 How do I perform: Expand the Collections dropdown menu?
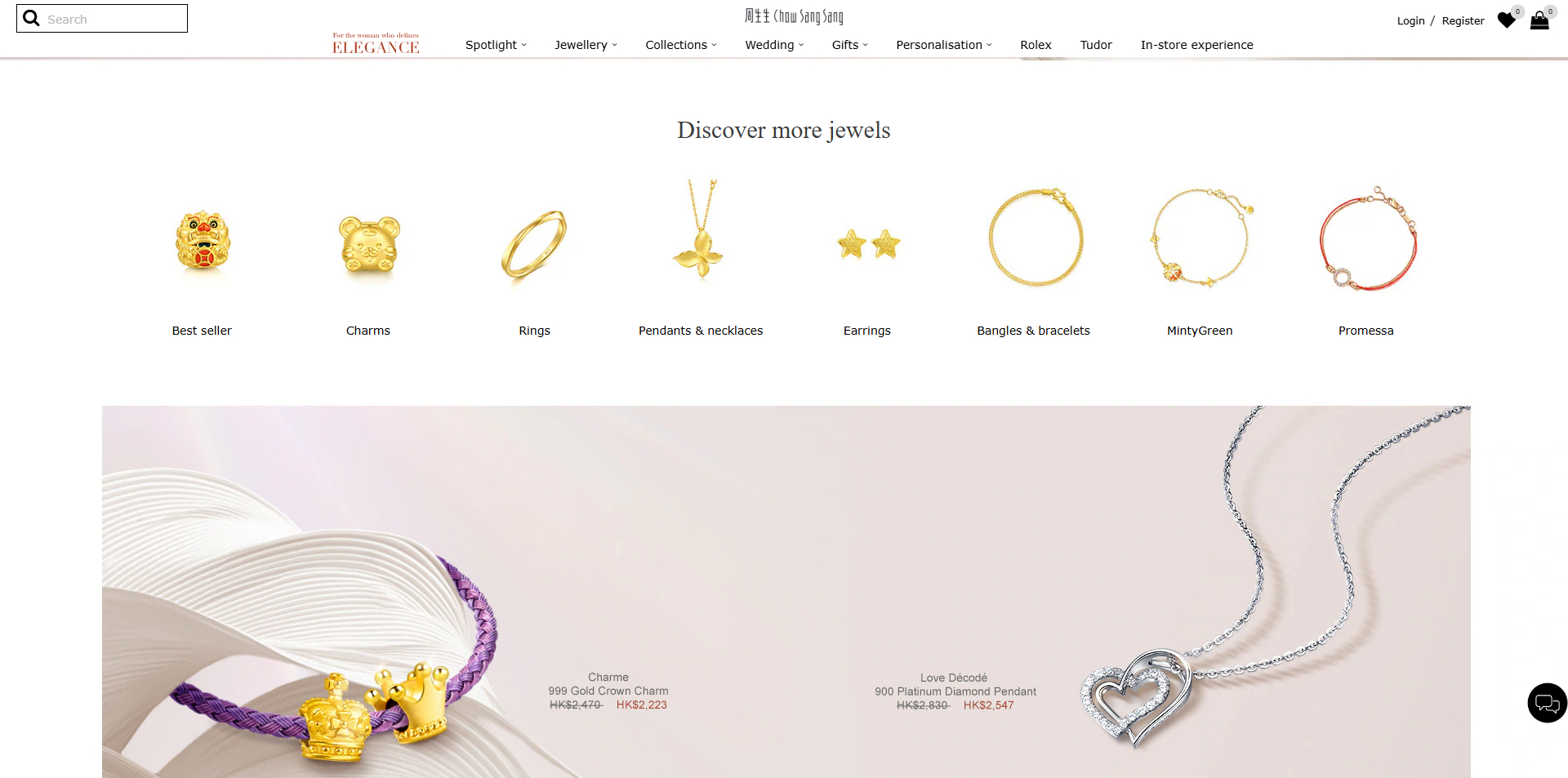(681, 45)
